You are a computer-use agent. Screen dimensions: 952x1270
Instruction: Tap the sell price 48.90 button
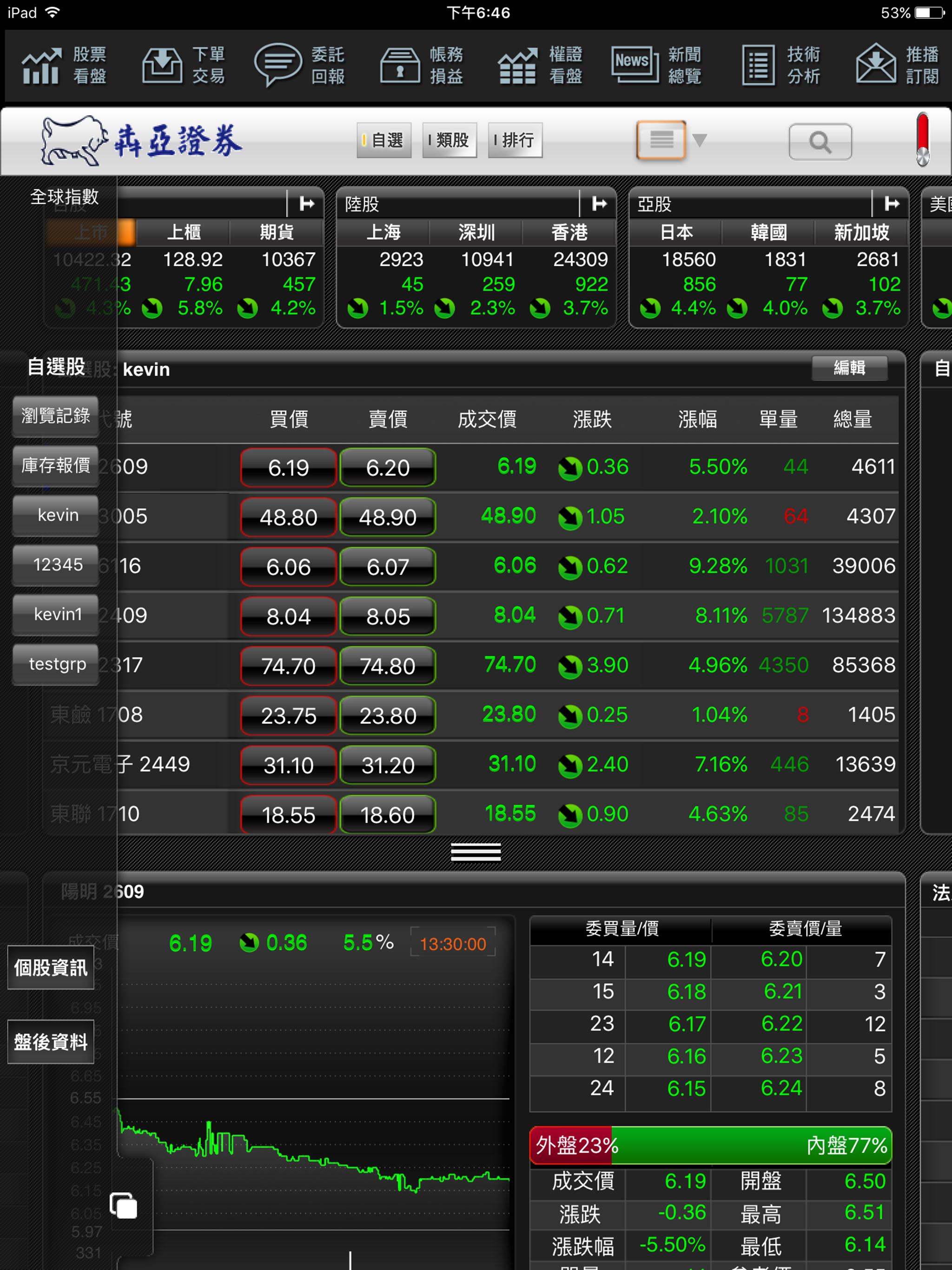click(x=388, y=517)
